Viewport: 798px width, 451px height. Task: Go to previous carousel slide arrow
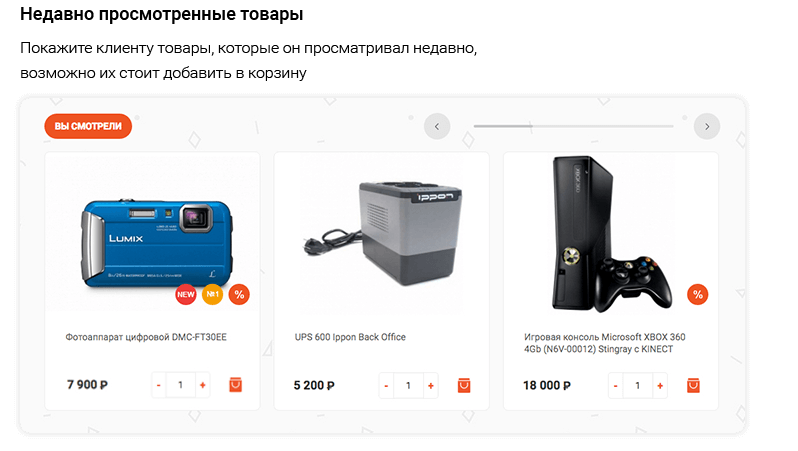[437, 126]
